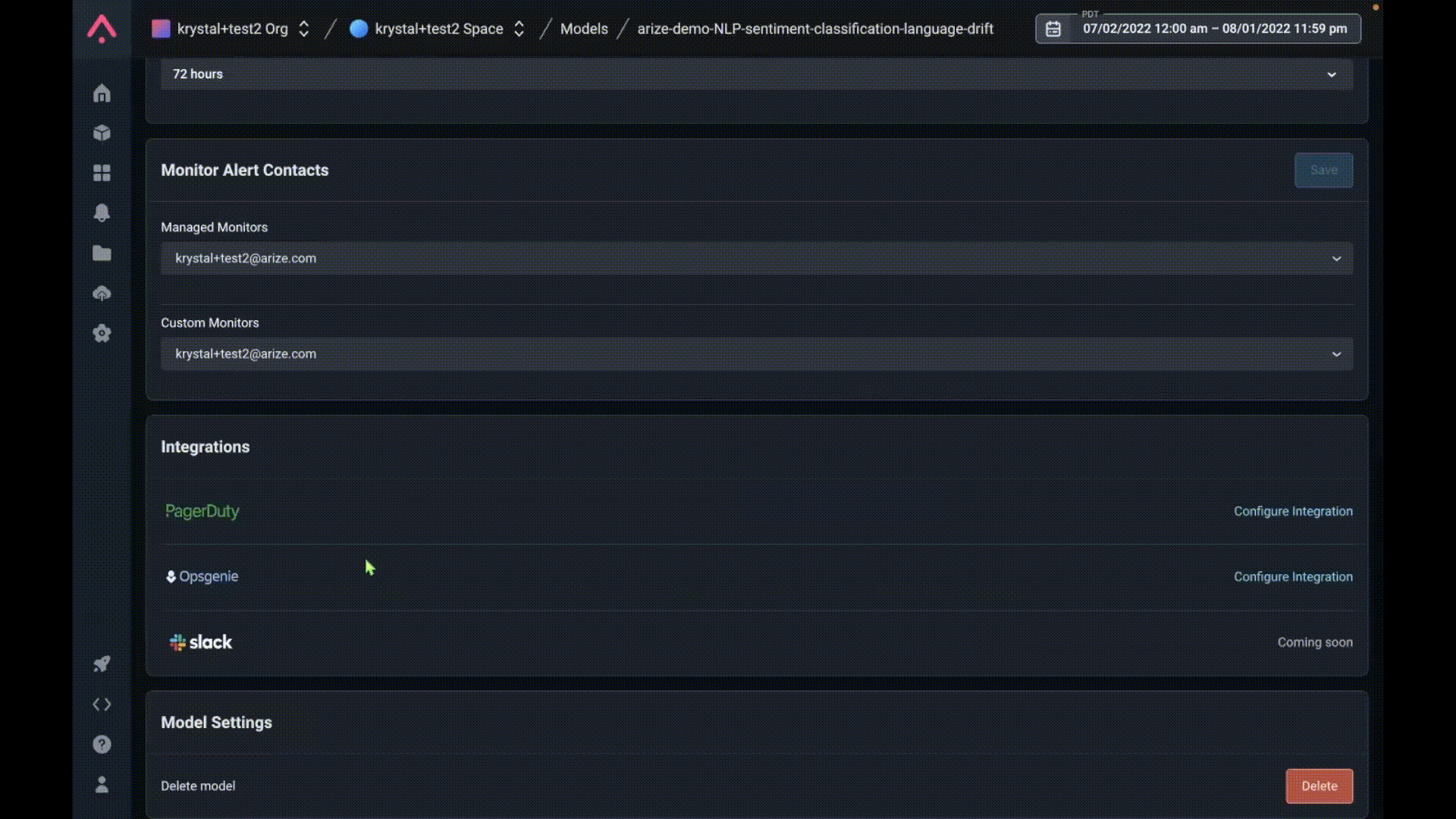Screen dimensions: 1456x819
Task: Open the user profile icon
Action: (102, 785)
